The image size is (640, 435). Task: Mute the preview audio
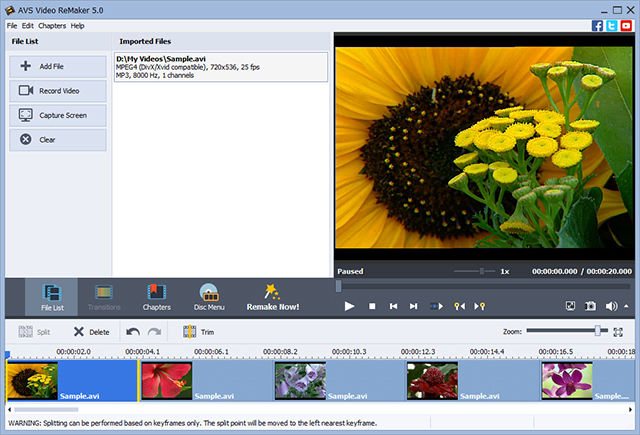tap(611, 306)
